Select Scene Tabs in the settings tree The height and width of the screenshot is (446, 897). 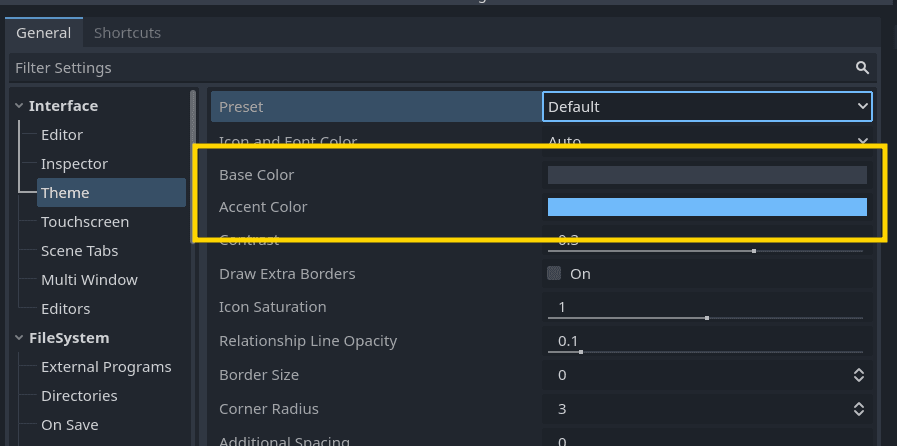click(x=80, y=251)
